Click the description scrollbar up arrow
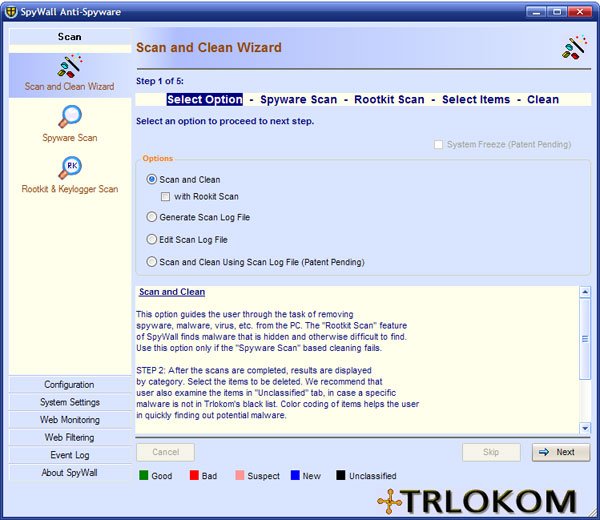Viewport: 600px width, 520px height. [585, 292]
